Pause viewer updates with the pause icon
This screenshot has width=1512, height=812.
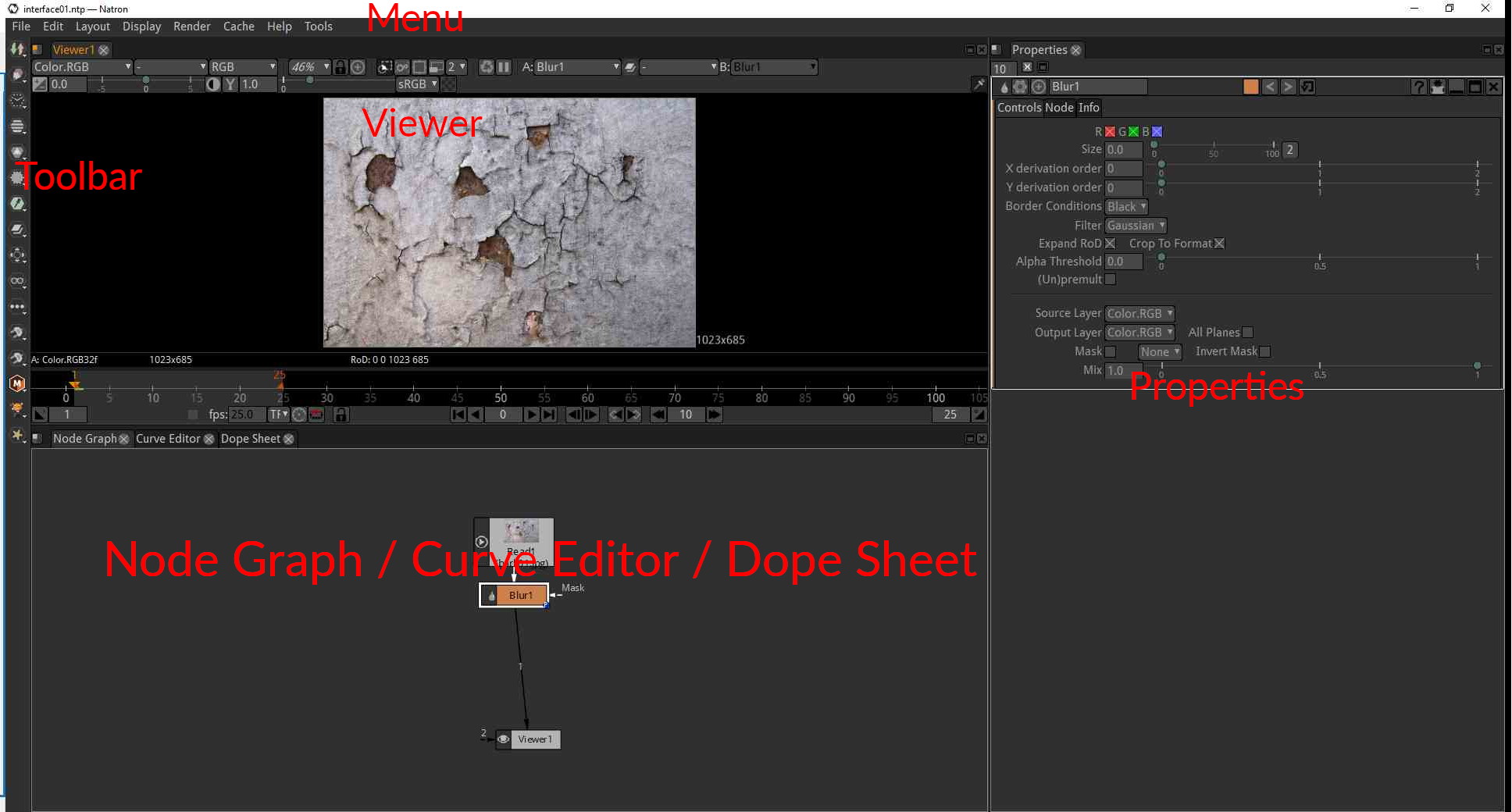pyautogui.click(x=504, y=67)
